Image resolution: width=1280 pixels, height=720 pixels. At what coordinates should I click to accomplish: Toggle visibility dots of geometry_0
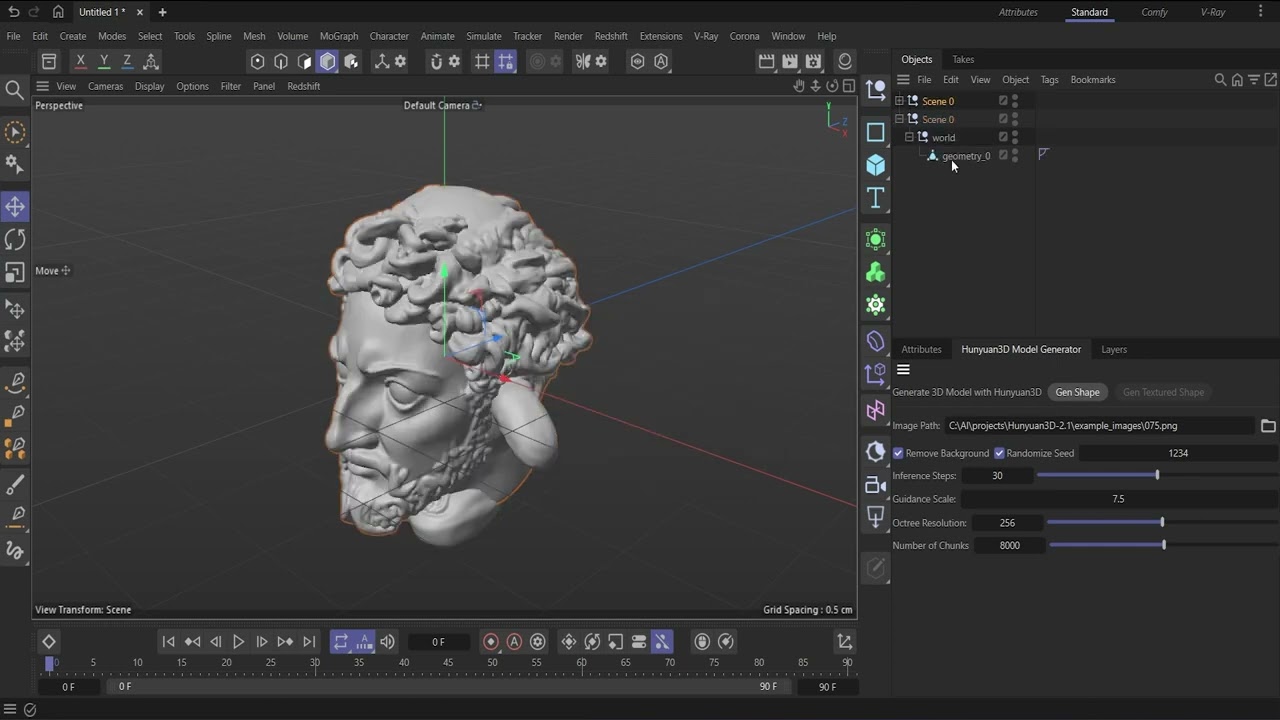1015,156
